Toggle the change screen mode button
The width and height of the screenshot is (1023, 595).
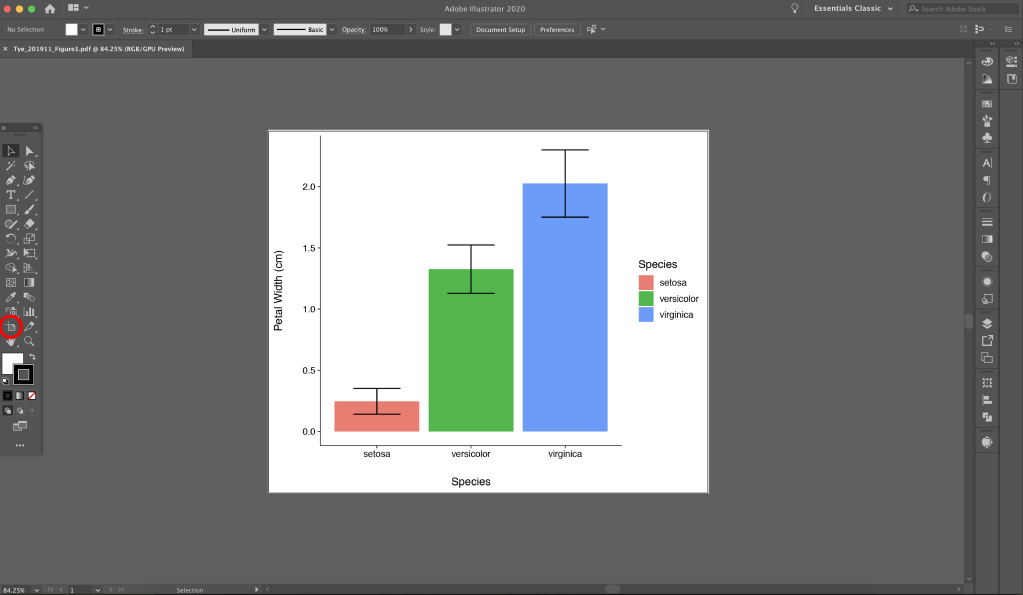click(x=19, y=426)
